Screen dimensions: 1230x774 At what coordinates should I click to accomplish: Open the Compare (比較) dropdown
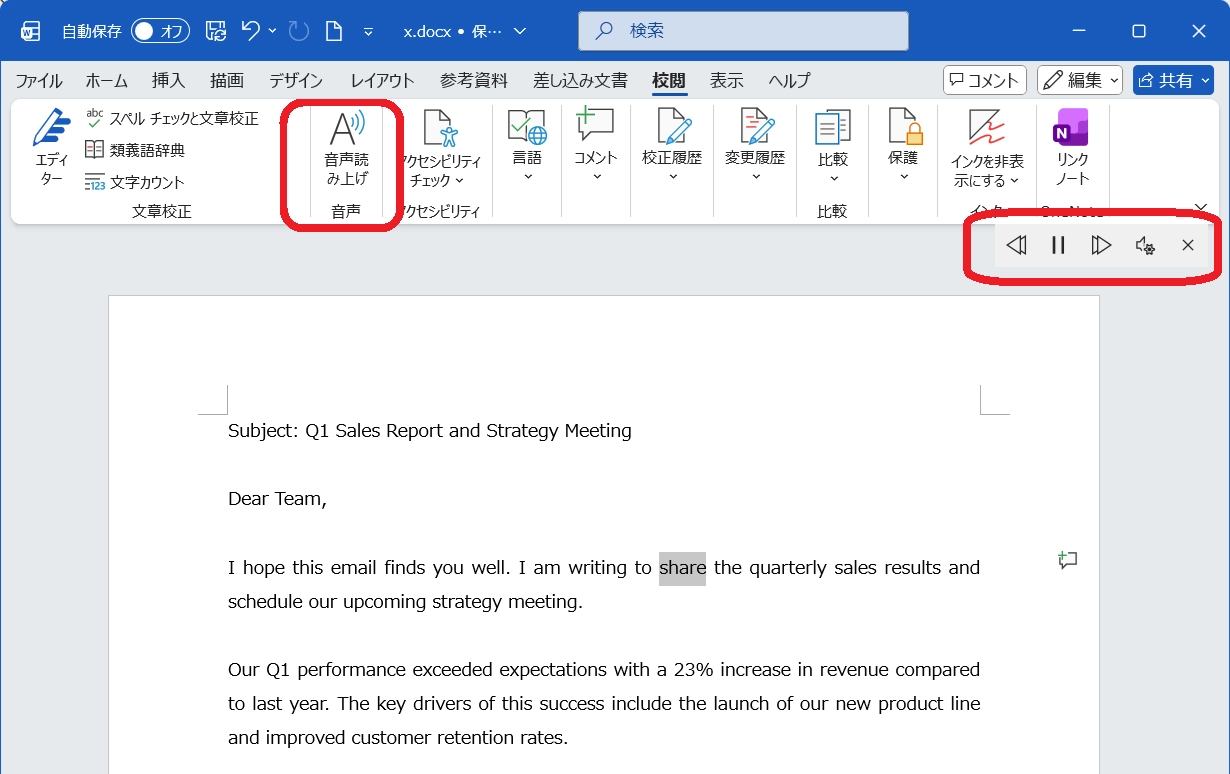[832, 148]
